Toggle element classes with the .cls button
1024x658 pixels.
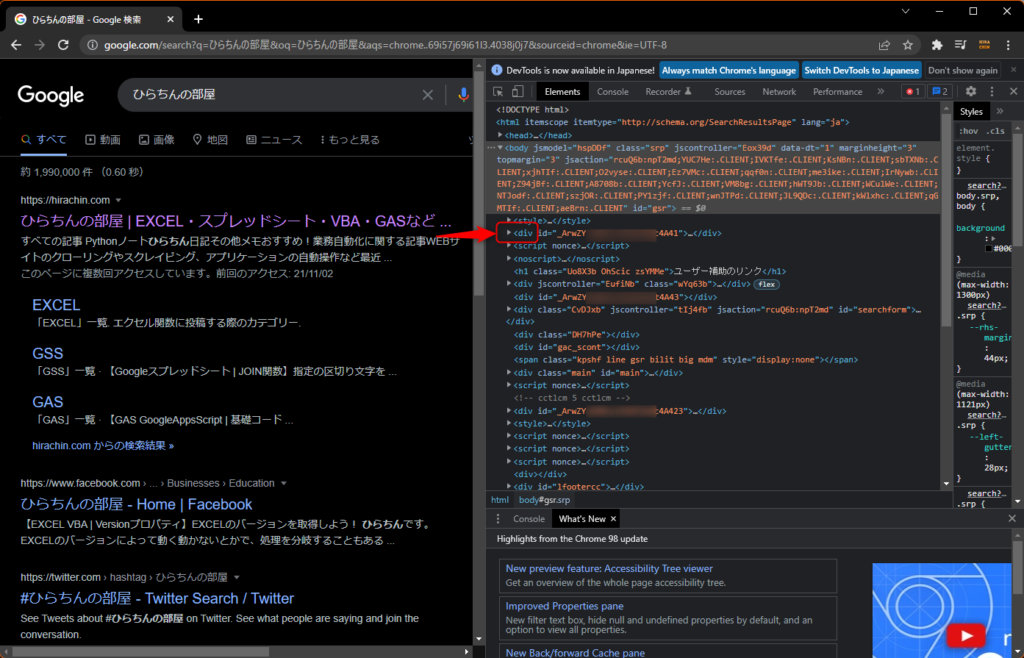click(996, 132)
